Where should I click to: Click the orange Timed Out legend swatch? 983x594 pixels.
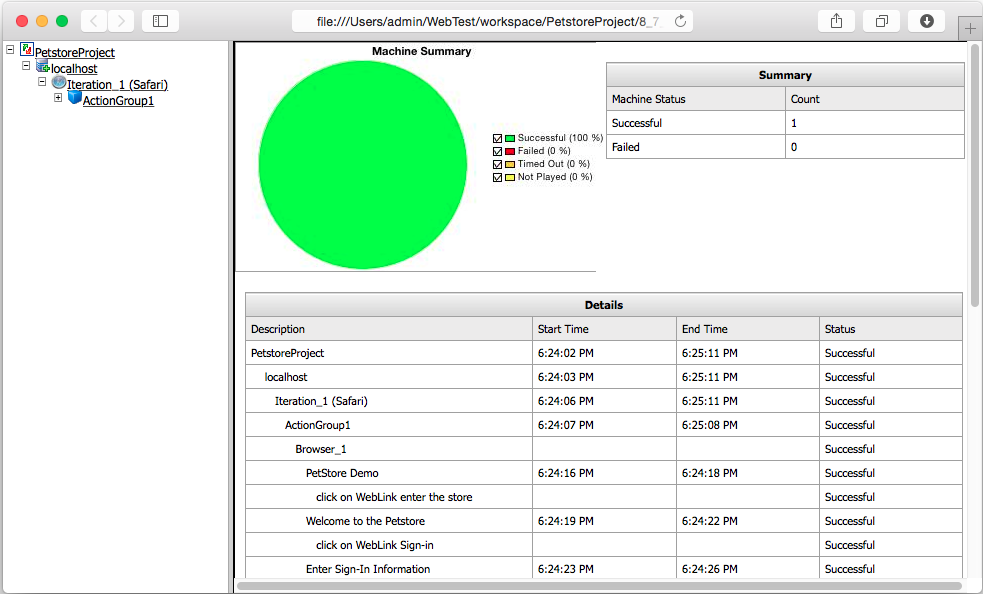pos(510,164)
